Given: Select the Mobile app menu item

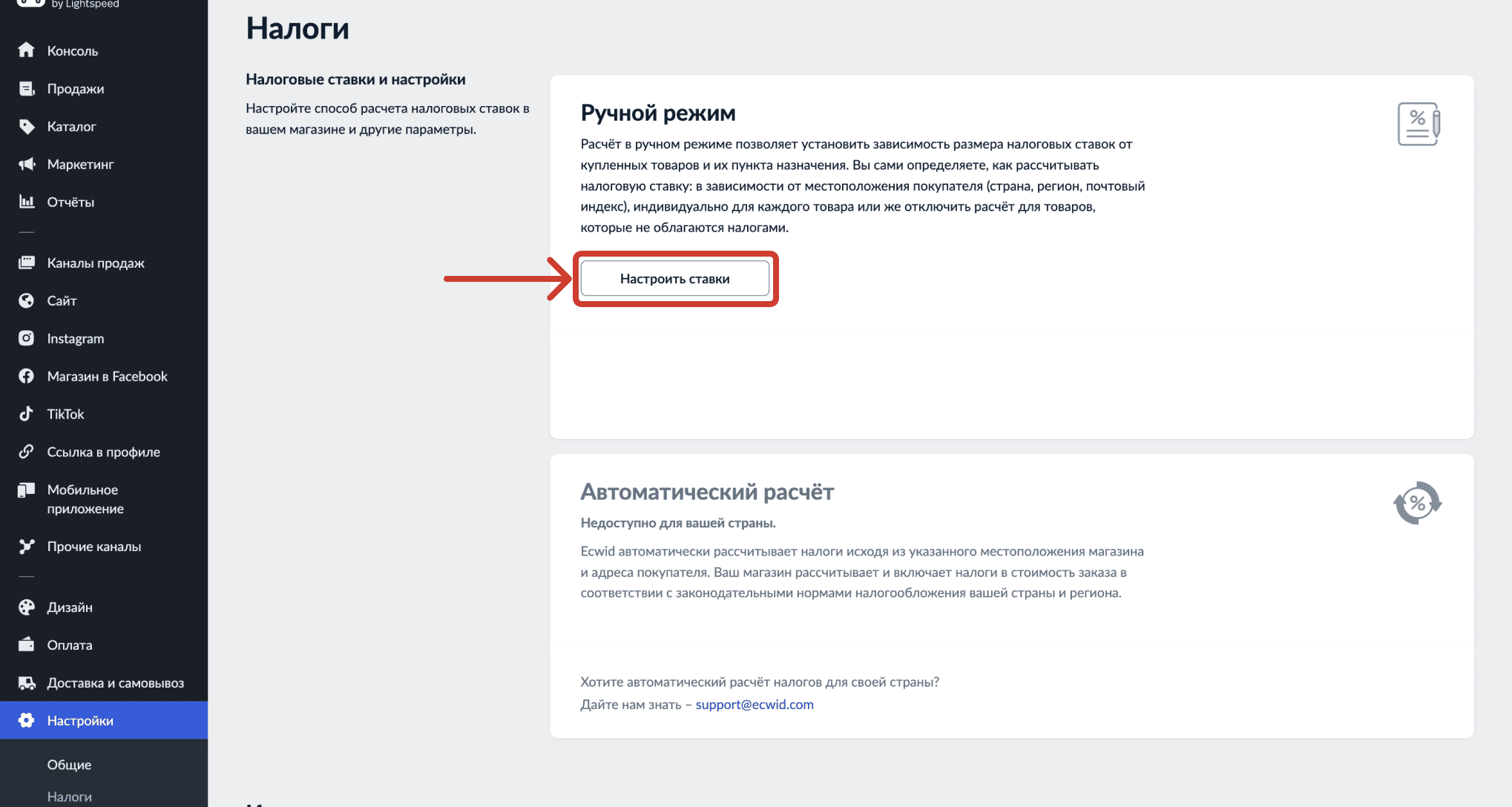Looking at the screenshot, I should click(x=85, y=499).
